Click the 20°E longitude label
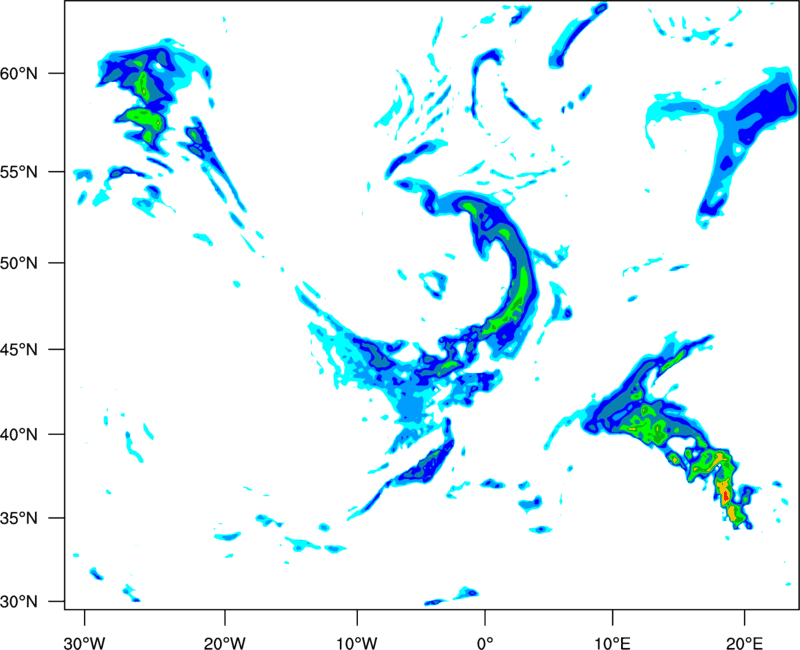Screen dimensions: 800x650 click(x=745, y=643)
